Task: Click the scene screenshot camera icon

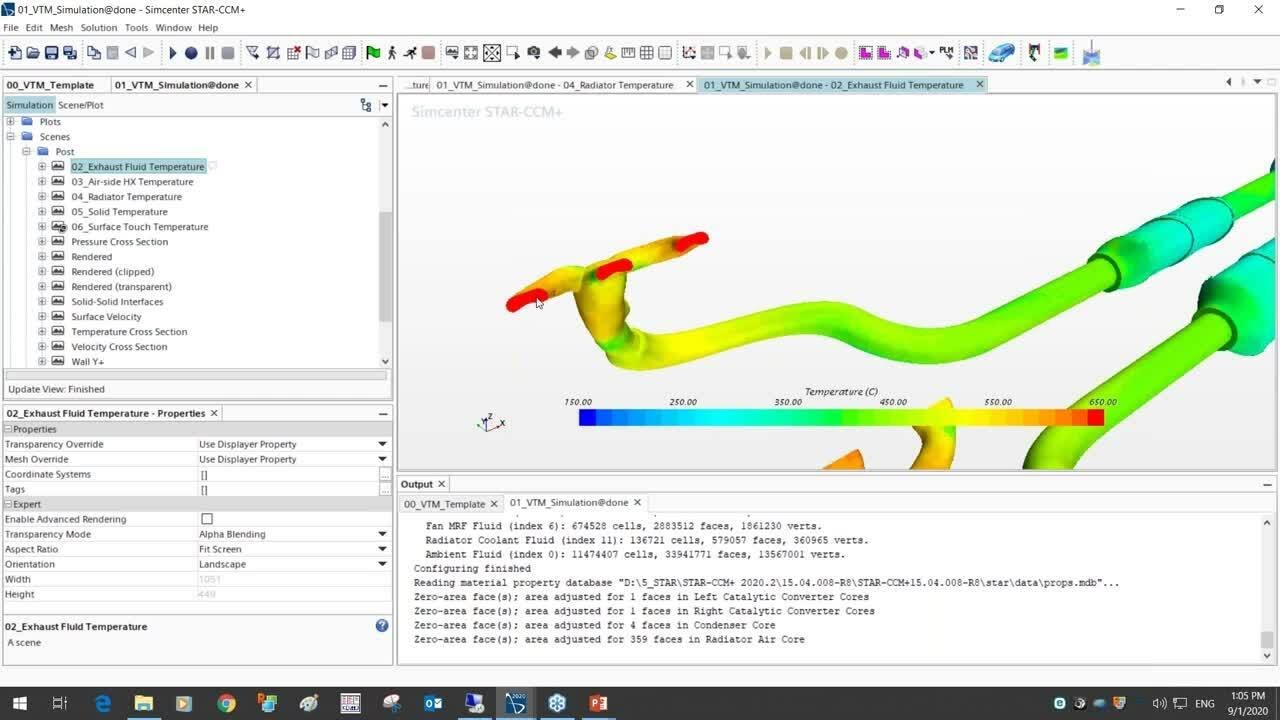Action: pos(534,53)
